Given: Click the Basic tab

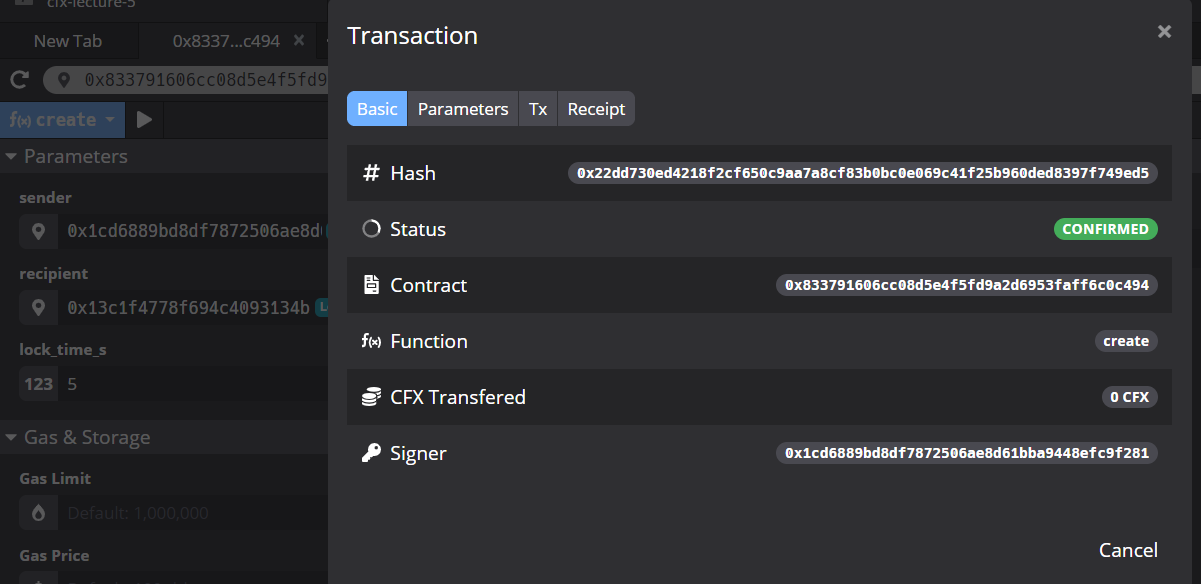Looking at the screenshot, I should 377,109.
